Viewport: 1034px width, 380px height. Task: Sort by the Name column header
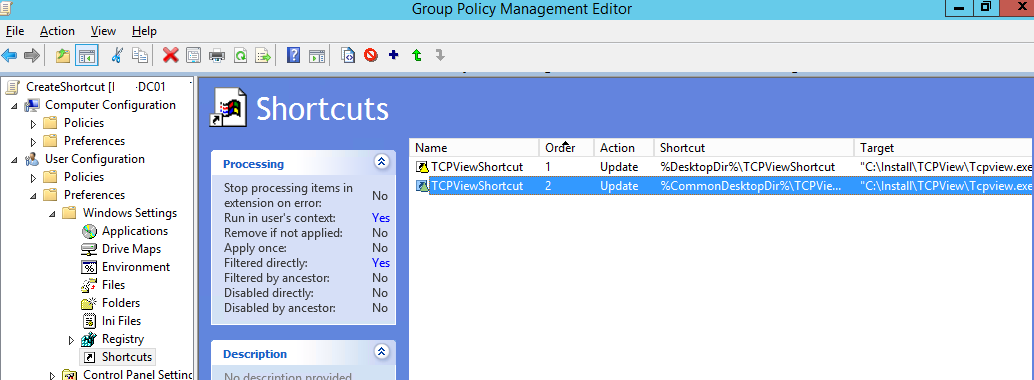(474, 148)
